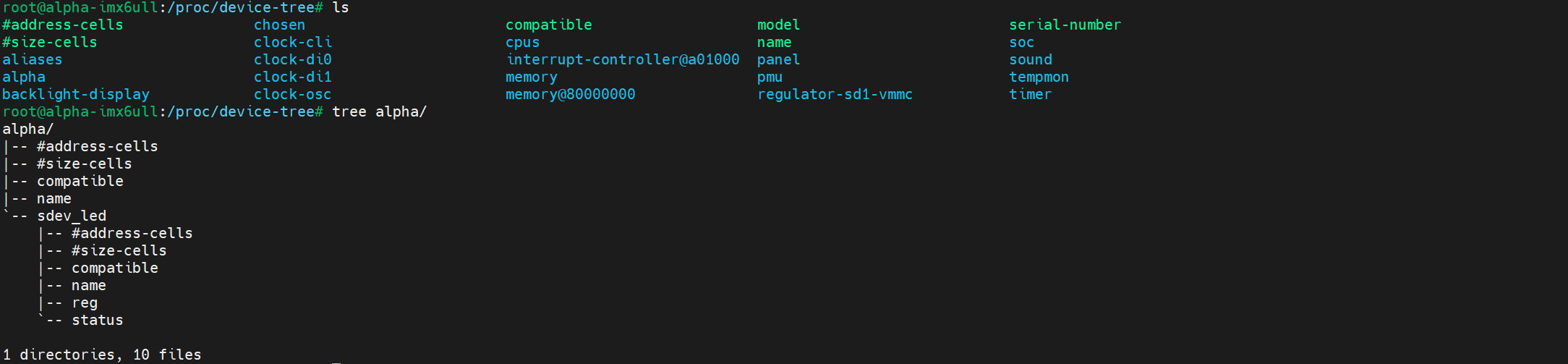Select the tempmon directory name
This screenshot has height=364, width=1568.
pos(1039,77)
